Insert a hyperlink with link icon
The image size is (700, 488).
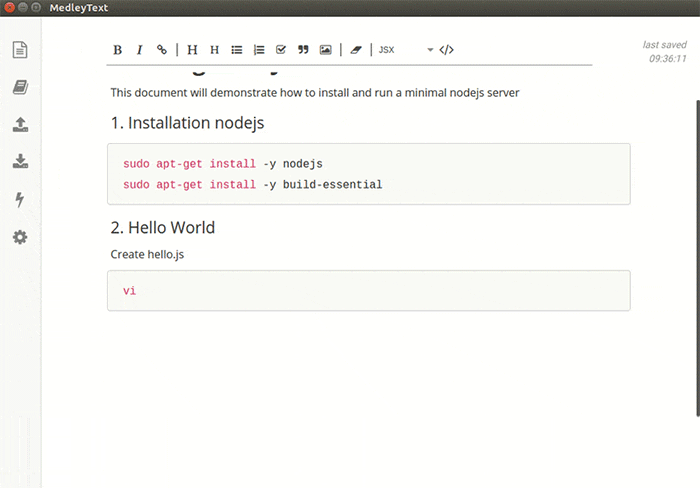pos(162,50)
